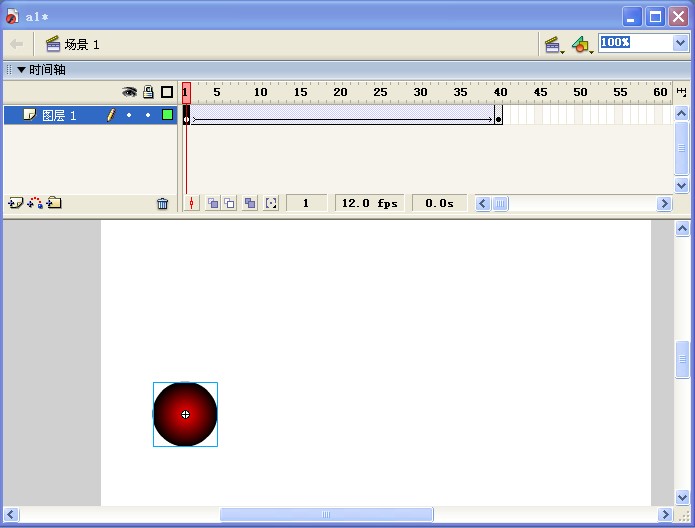Viewport: 695px width, 528px height.
Task: Click timeline vertical scroll down arrow
Action: click(681, 185)
